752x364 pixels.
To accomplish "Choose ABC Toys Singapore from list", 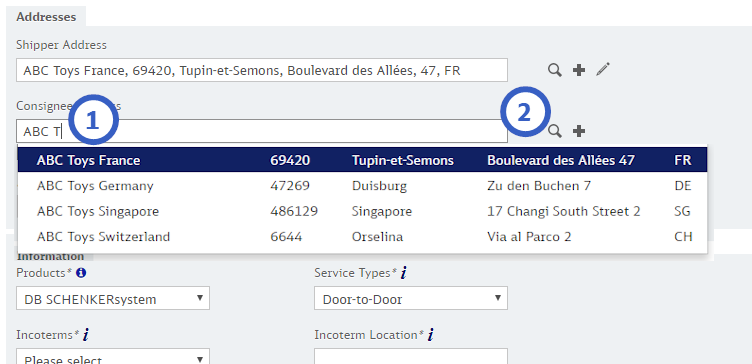I will click(363, 211).
